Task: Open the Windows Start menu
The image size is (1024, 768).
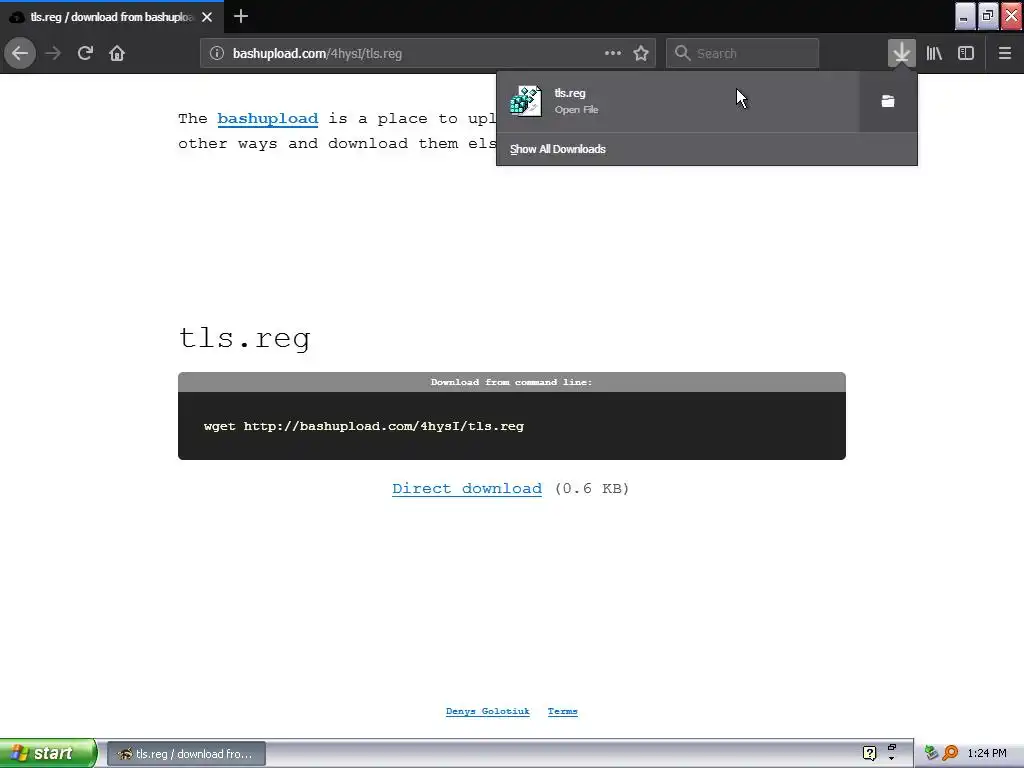Action: coord(48,754)
